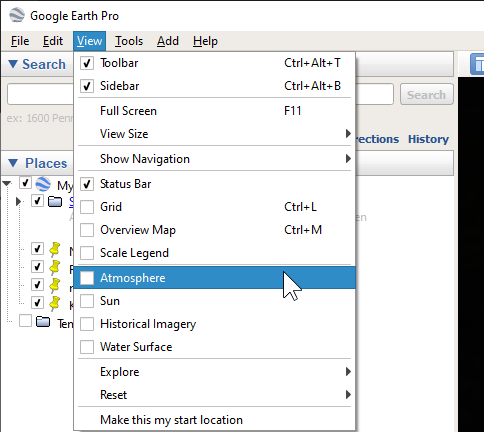
Task: Click the first subfolder's folder icon
Action: tap(55, 201)
